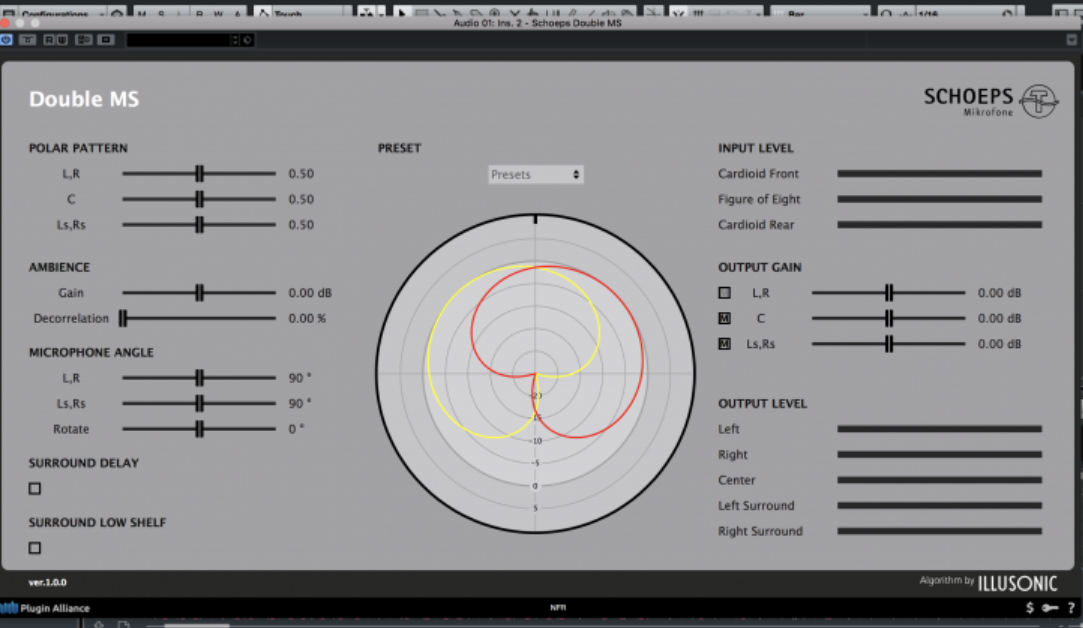Click the Plugin Alliance logo

click(x=46, y=608)
